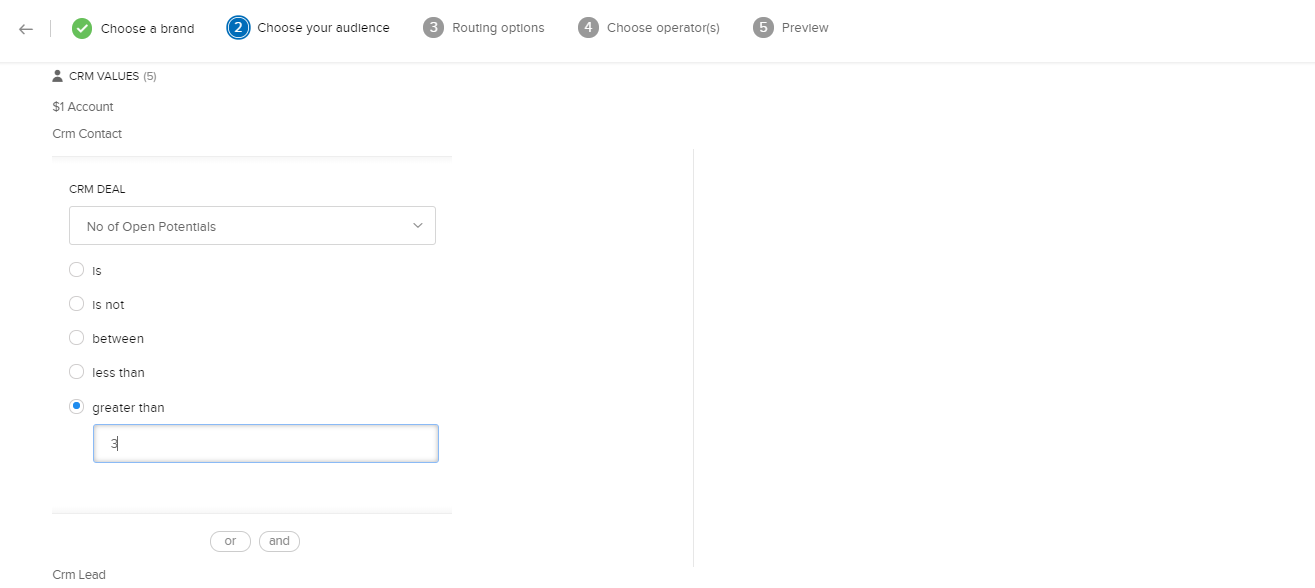Open the No of Open Potentials dropdown

[x=252, y=226]
